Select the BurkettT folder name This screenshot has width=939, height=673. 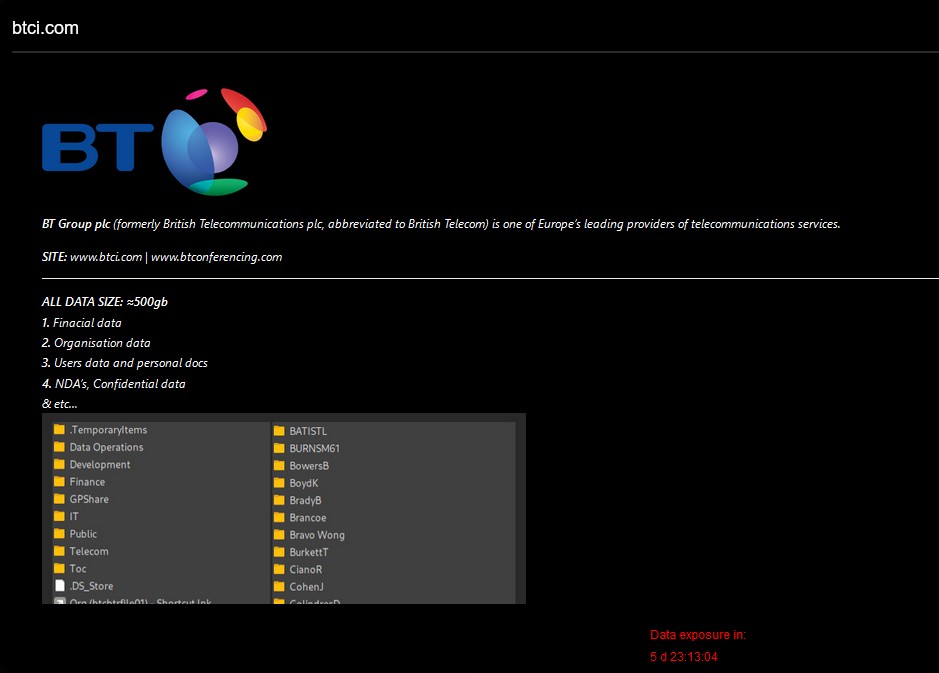[x=308, y=552]
